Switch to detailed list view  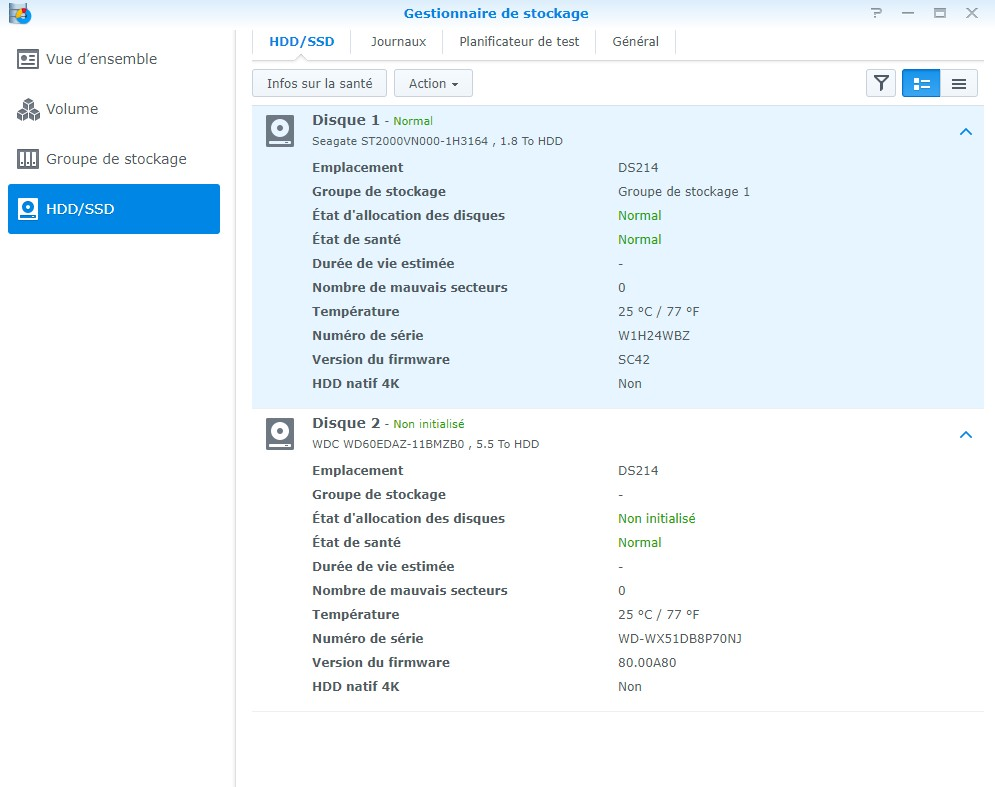[x=921, y=83]
